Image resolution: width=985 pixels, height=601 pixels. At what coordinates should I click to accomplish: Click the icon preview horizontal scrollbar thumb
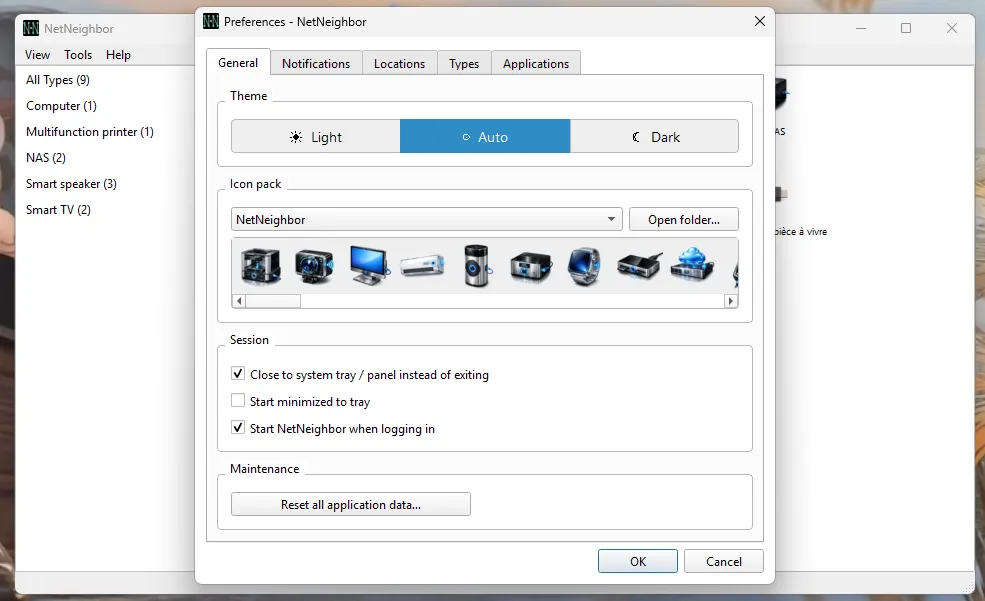pos(273,301)
